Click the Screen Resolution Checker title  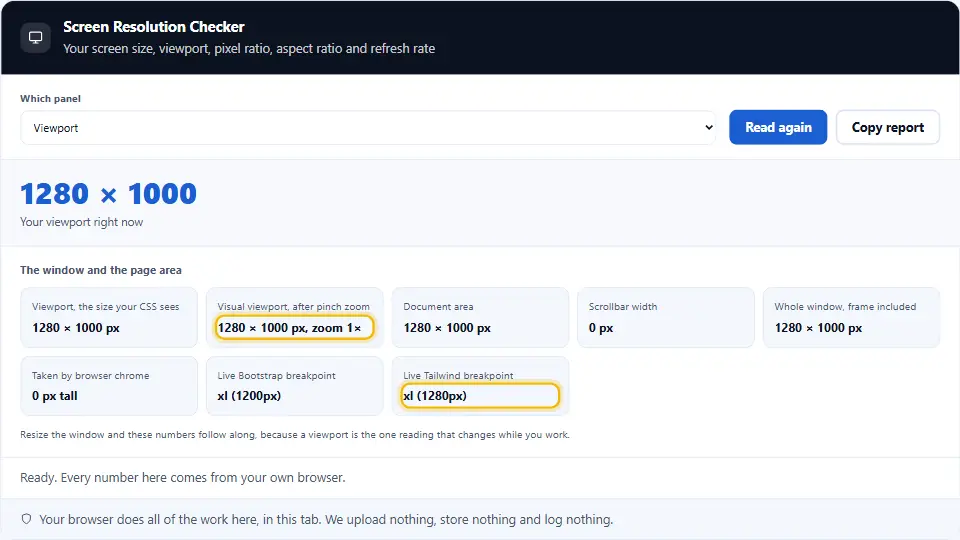pos(154,27)
